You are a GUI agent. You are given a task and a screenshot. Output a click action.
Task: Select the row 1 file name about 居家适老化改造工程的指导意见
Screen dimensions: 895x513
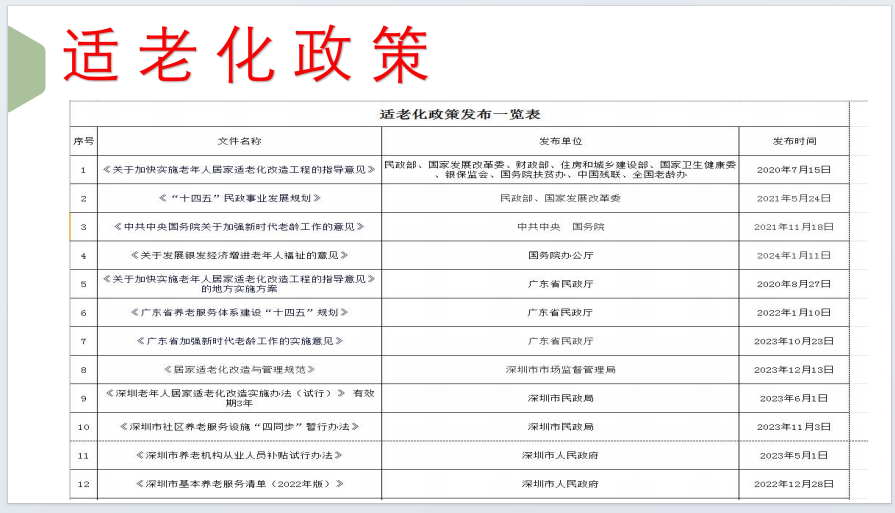click(239, 169)
